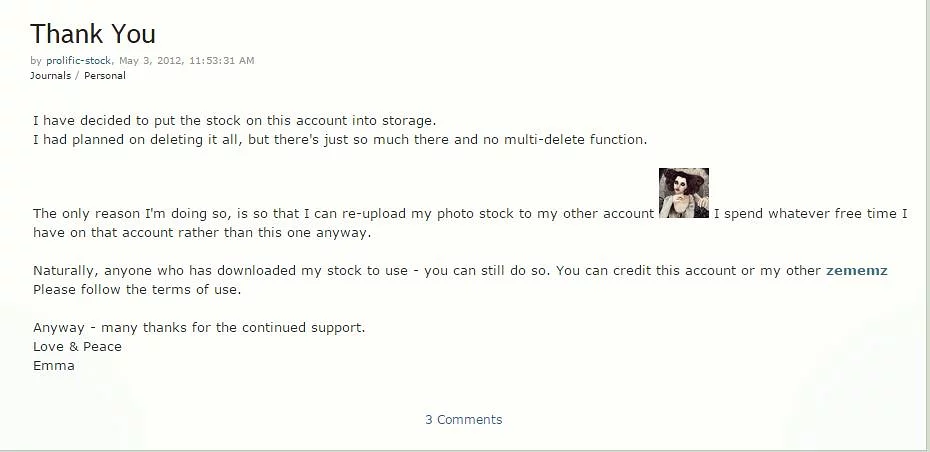Open the Personal subcategory link

[105, 76]
